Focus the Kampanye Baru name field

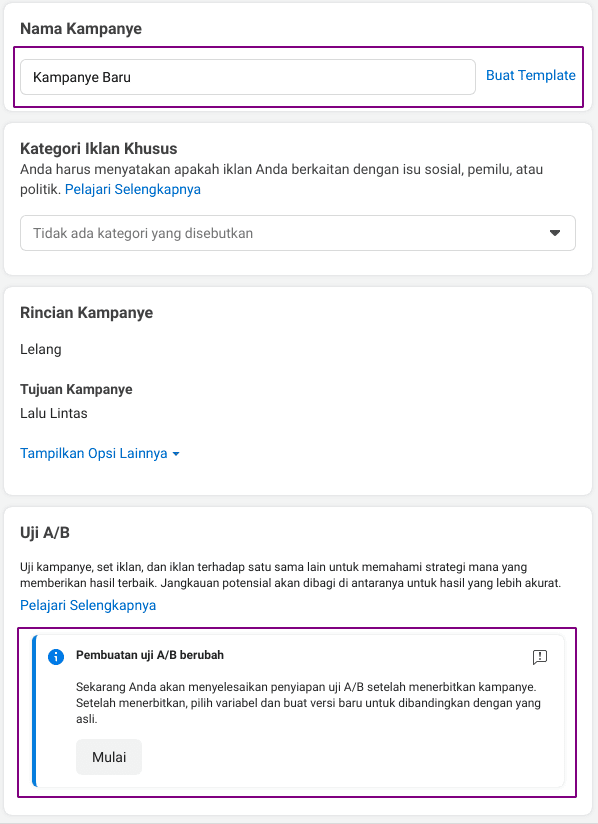[248, 77]
